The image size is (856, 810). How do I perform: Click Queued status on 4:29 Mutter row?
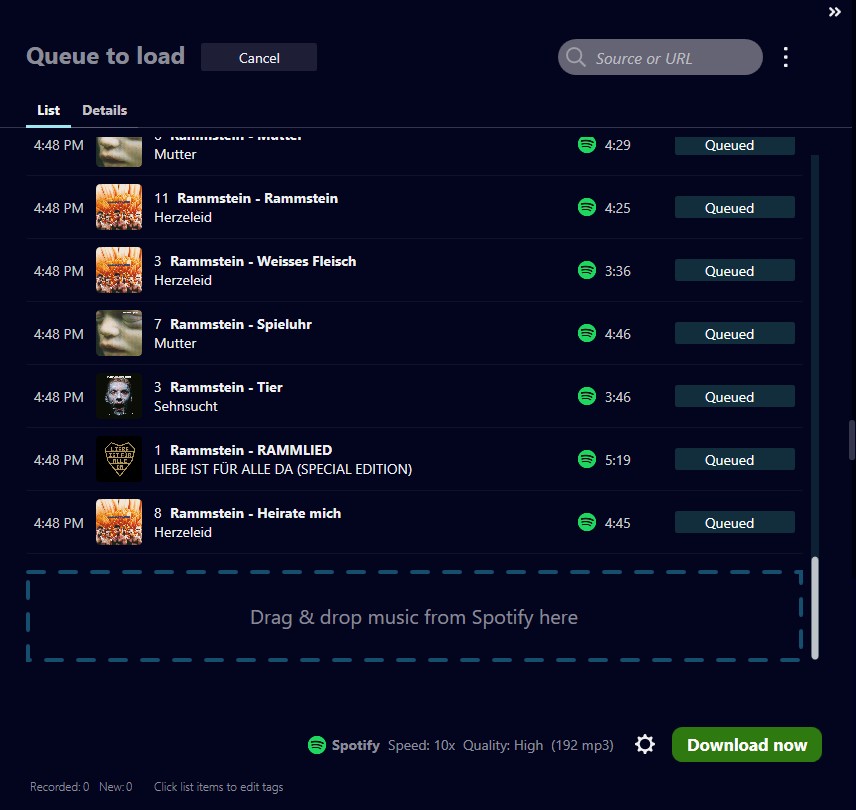734,145
